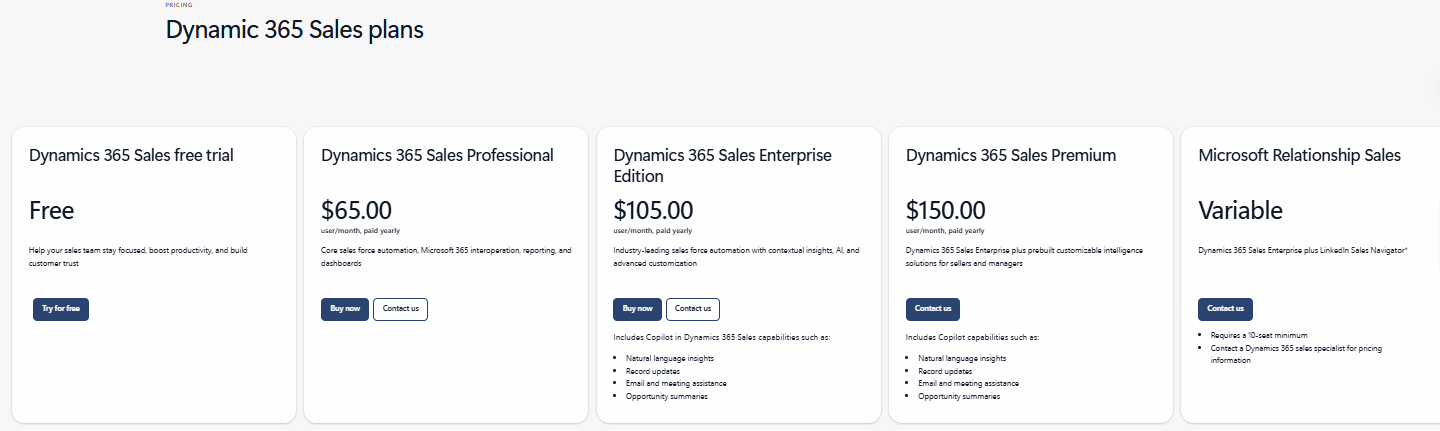Click the $105.00 price
The width and height of the screenshot is (1440, 431).
point(653,211)
